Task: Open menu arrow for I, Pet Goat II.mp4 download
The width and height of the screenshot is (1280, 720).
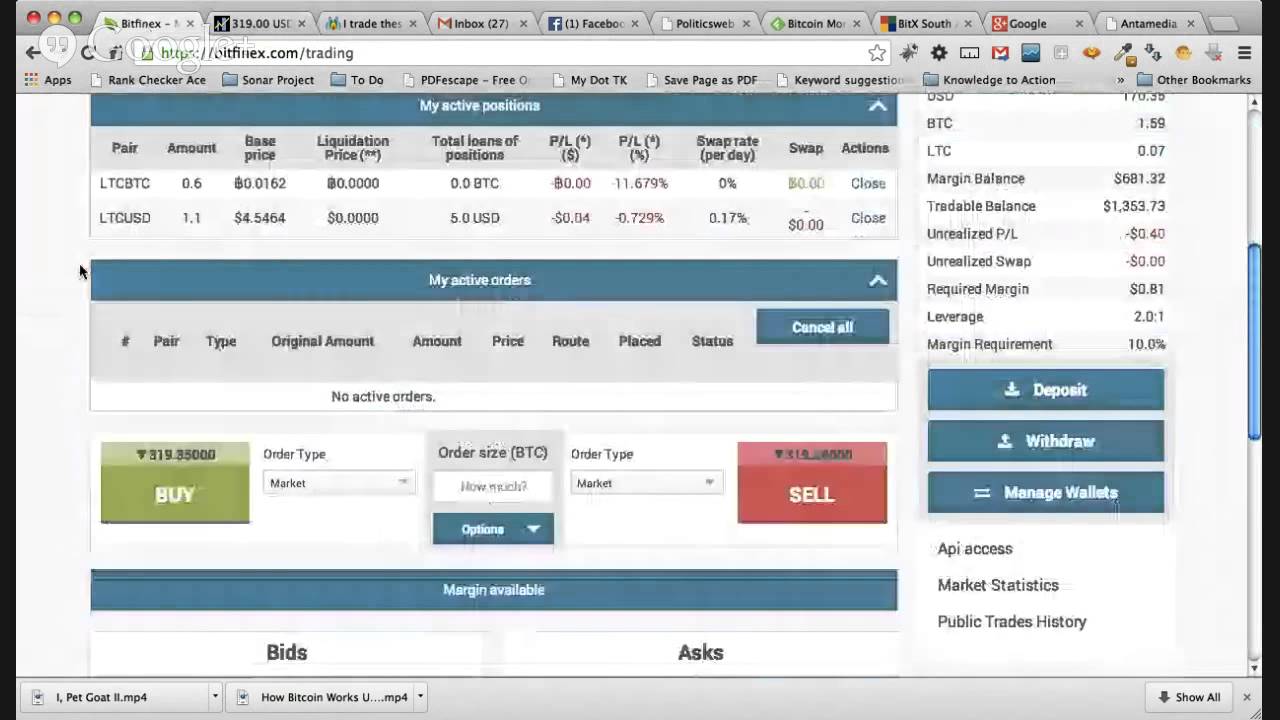Action: pos(214,697)
